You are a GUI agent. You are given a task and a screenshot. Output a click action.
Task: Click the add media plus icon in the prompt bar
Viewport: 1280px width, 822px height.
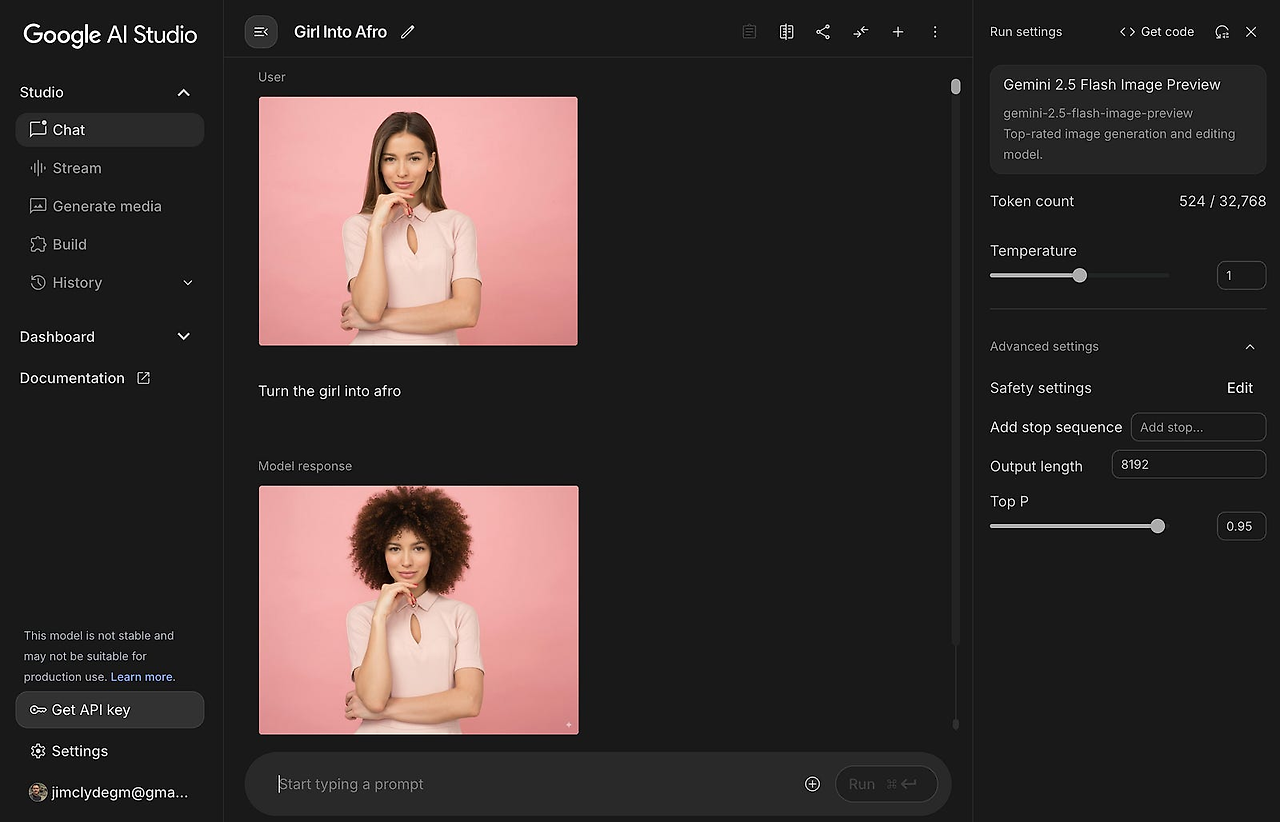[x=812, y=784]
